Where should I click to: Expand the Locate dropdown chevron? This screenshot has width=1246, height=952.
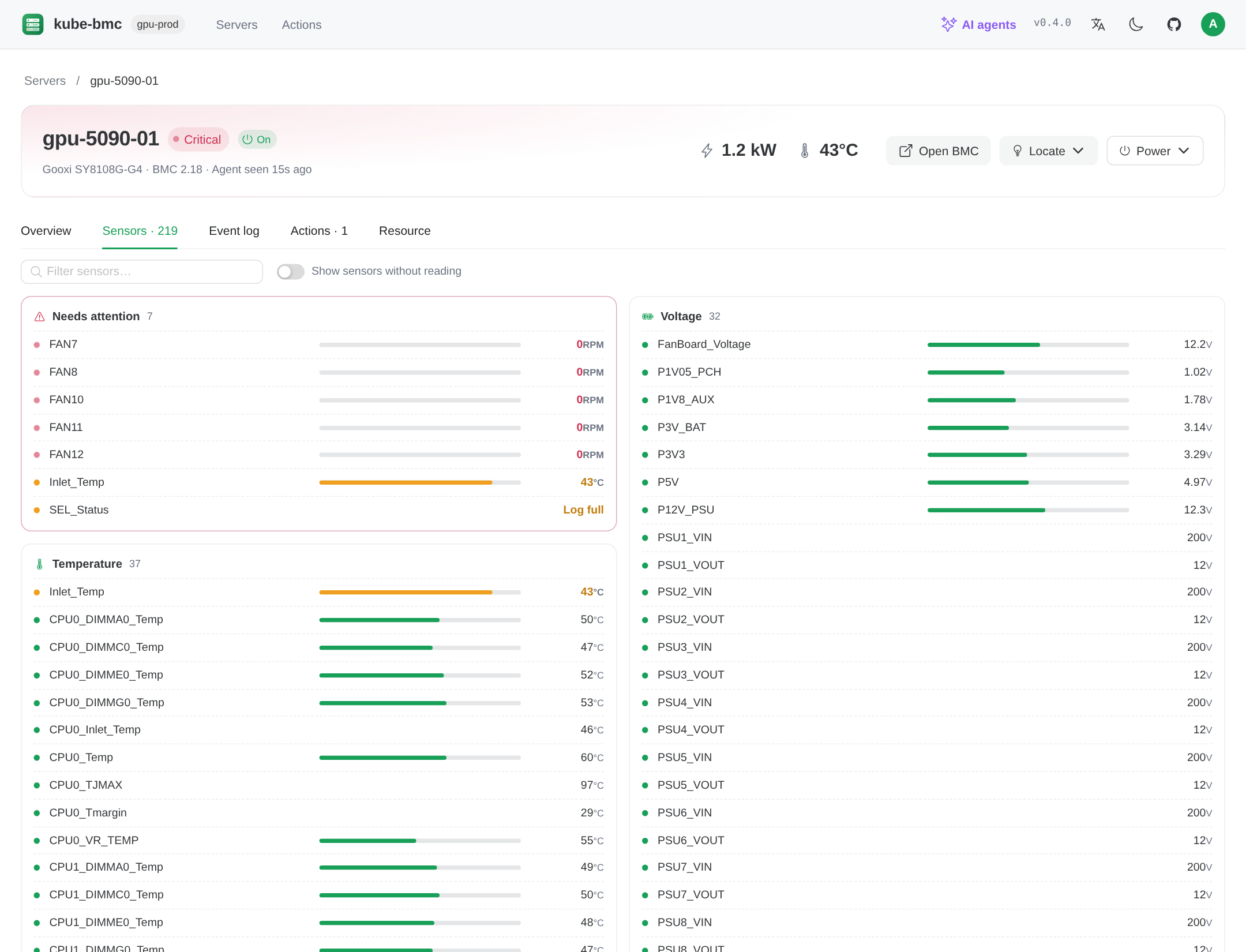pos(1078,151)
